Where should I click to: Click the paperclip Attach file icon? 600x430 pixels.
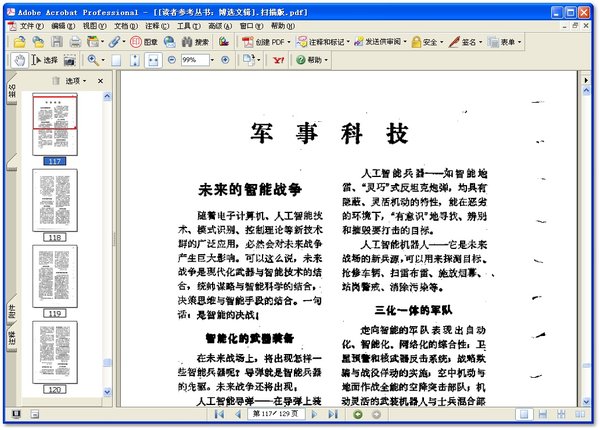[114, 42]
